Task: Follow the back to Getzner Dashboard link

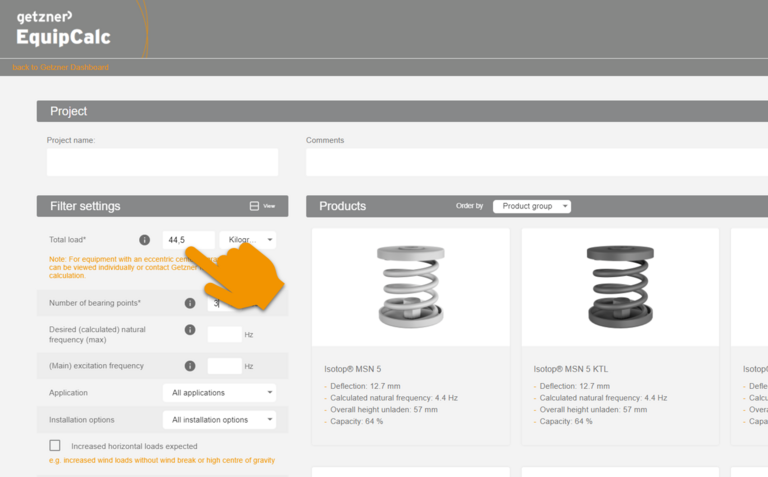Action: pos(61,67)
